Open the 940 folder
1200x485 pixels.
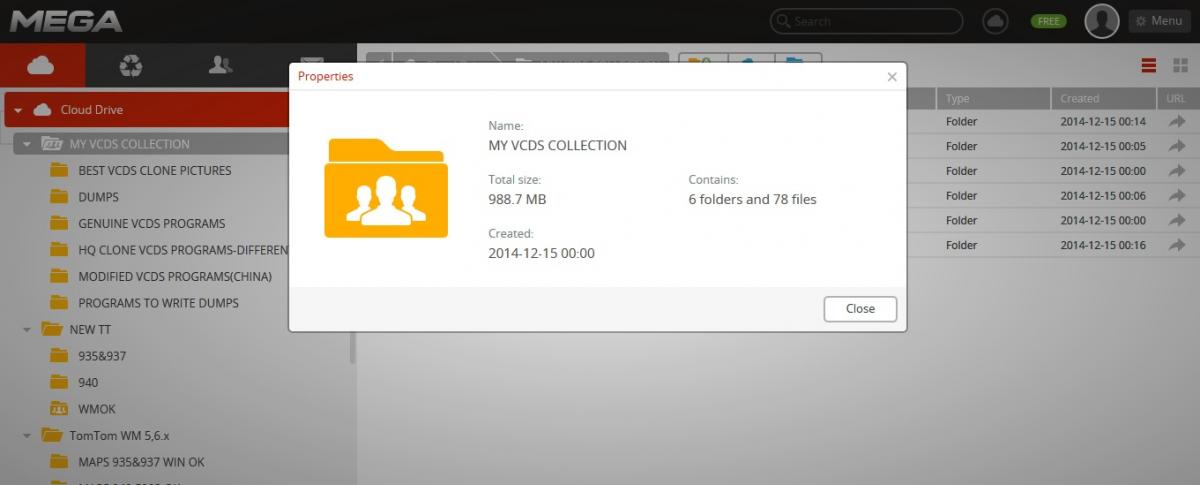(88, 382)
